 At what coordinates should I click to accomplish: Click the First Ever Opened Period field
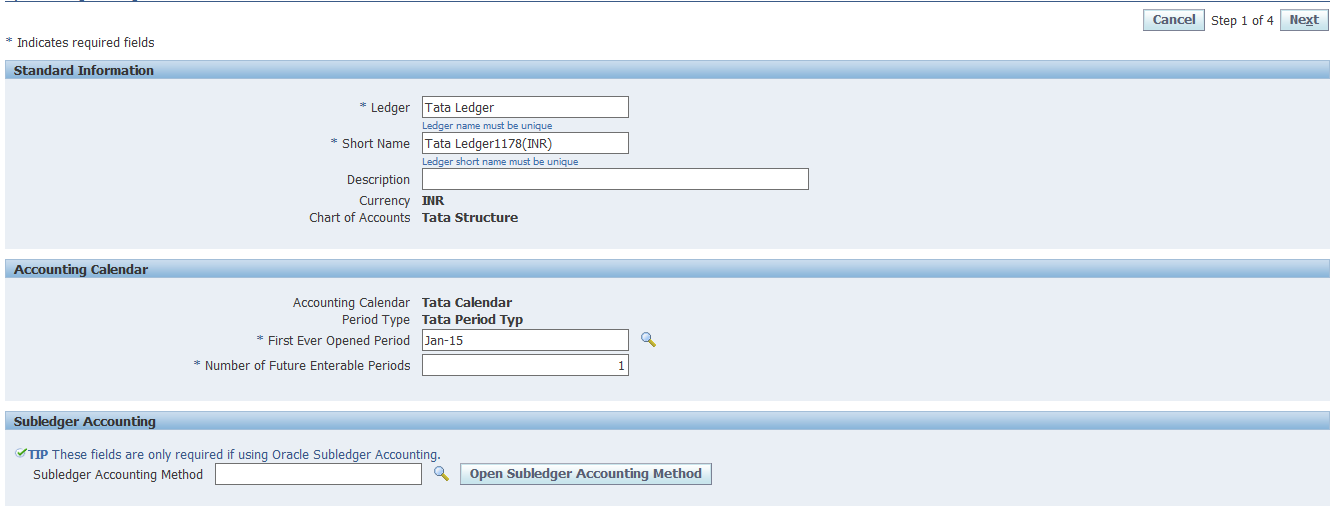click(x=525, y=340)
